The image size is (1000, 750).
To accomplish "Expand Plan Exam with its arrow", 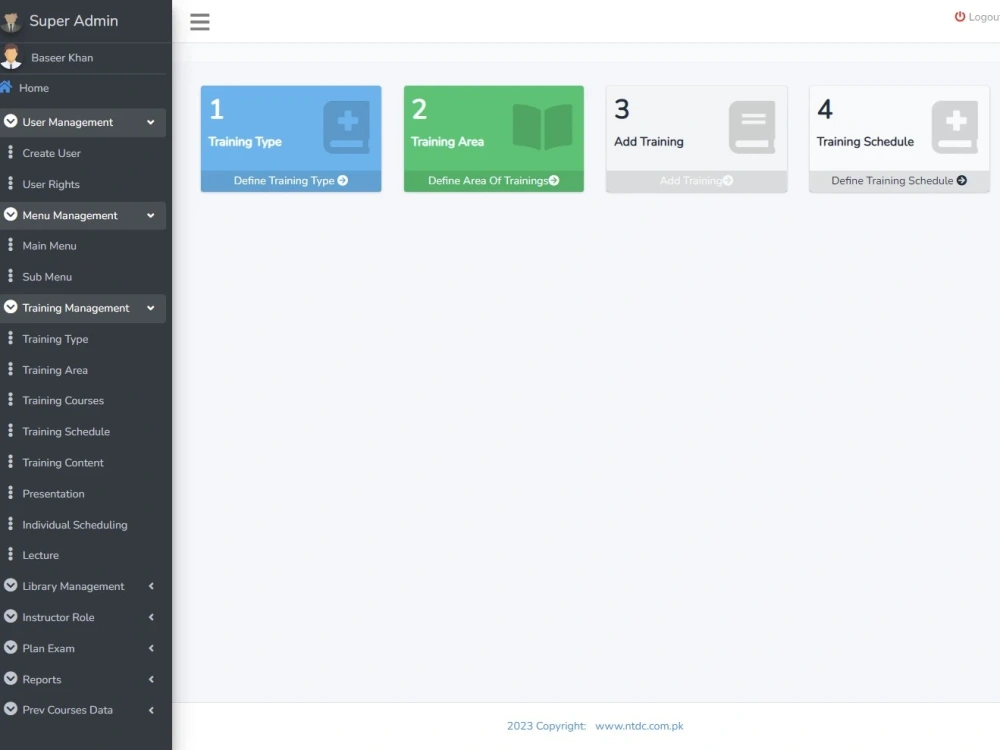I will coord(151,649).
